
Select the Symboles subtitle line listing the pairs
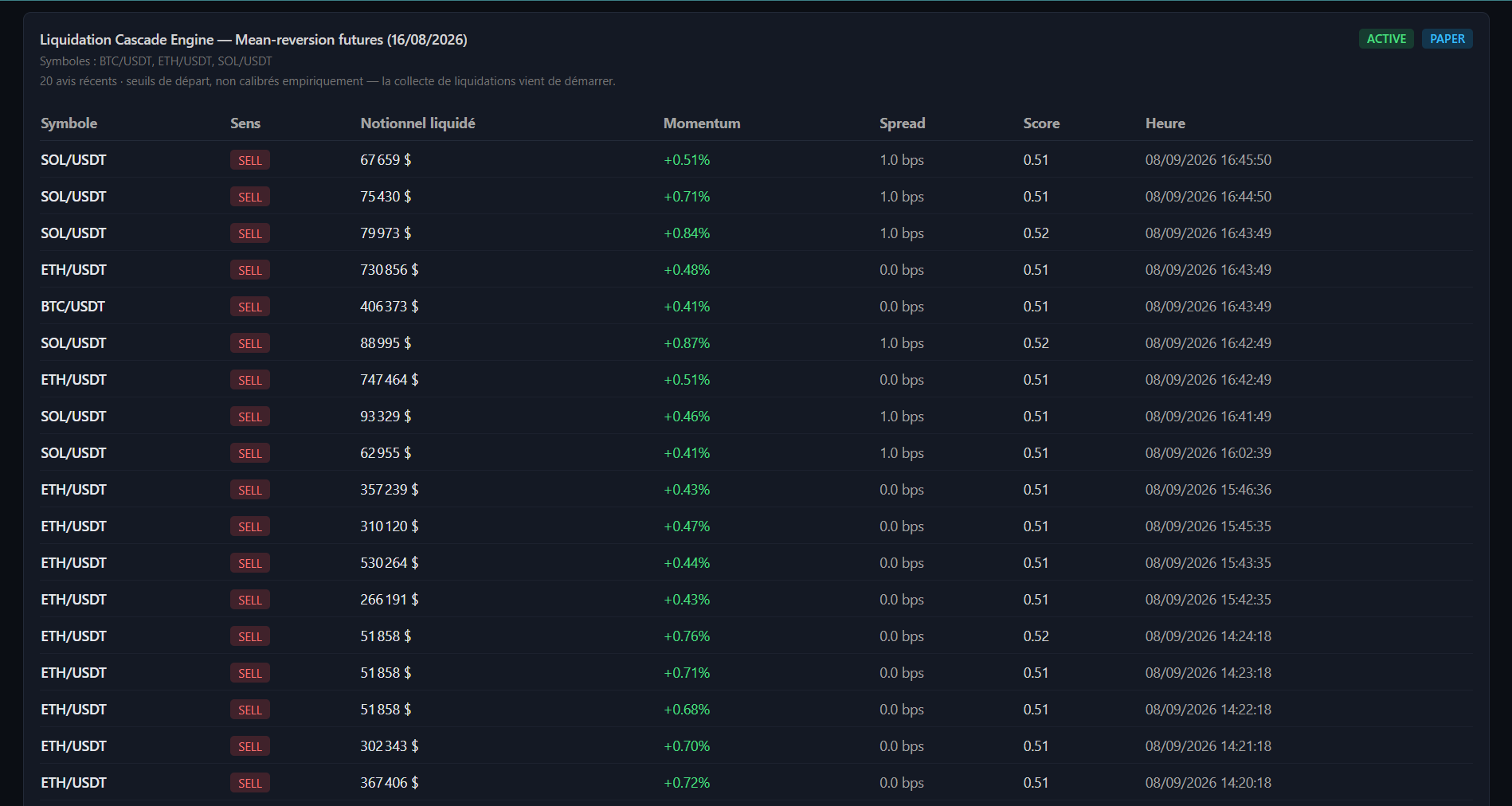coord(156,61)
